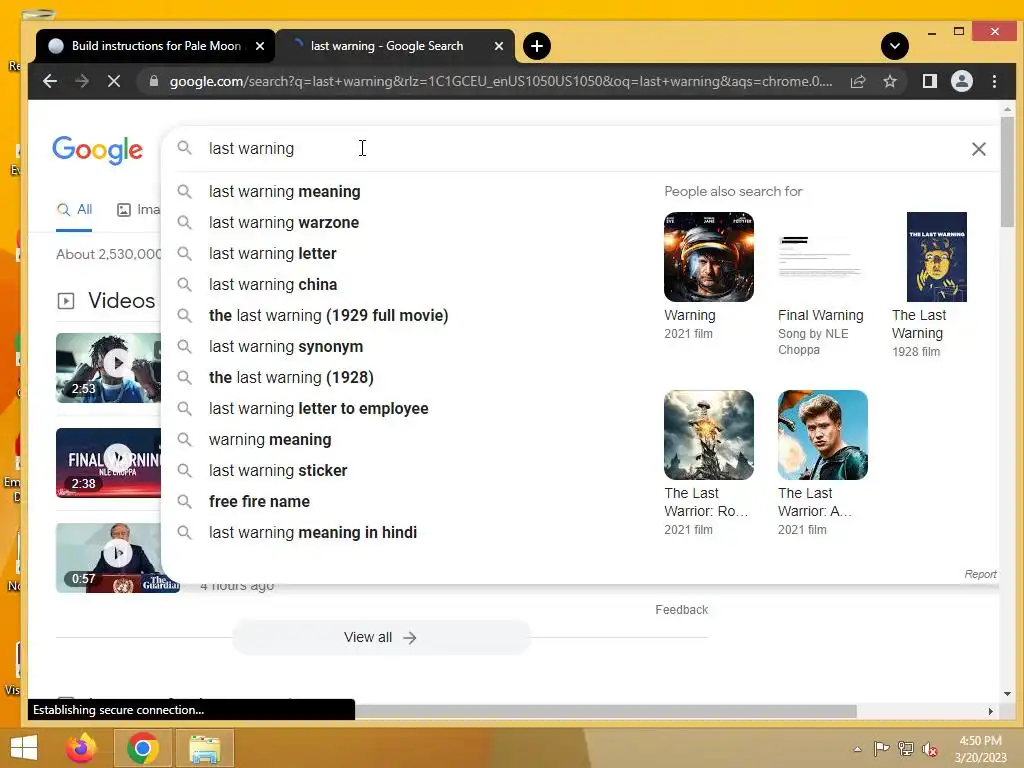Click the Google logo
The height and width of the screenshot is (768, 1024).
(x=97, y=150)
